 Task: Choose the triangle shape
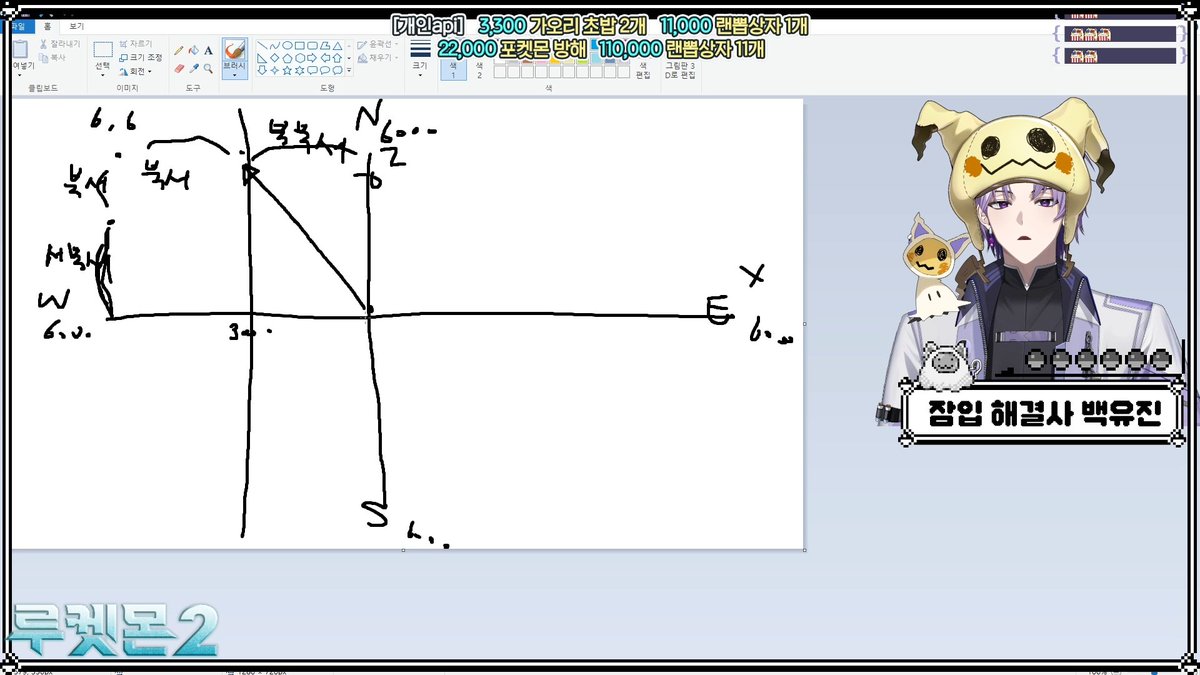coord(337,45)
